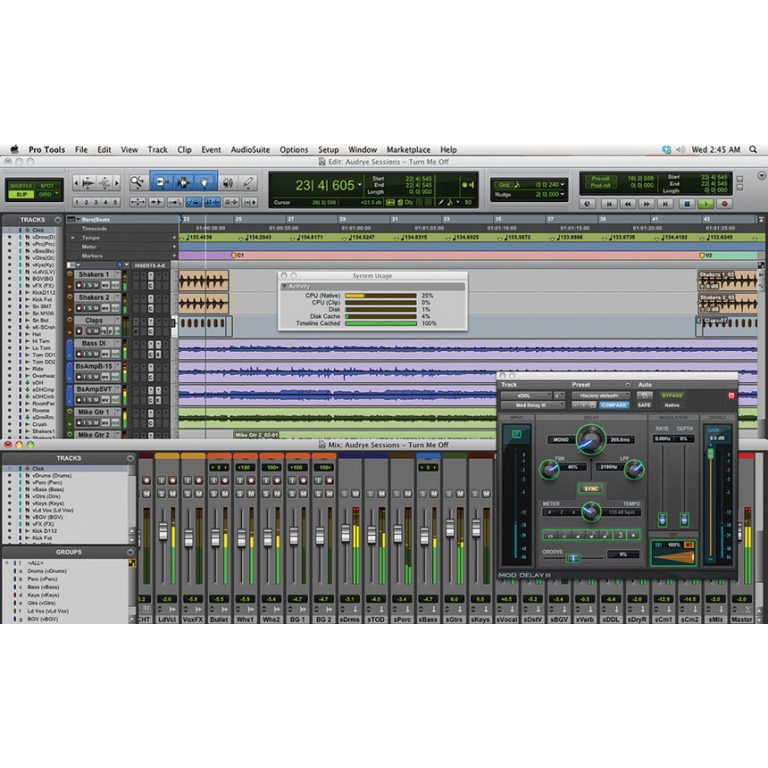Open the AudioSuite menu
The width and height of the screenshot is (768, 768).
click(250, 150)
